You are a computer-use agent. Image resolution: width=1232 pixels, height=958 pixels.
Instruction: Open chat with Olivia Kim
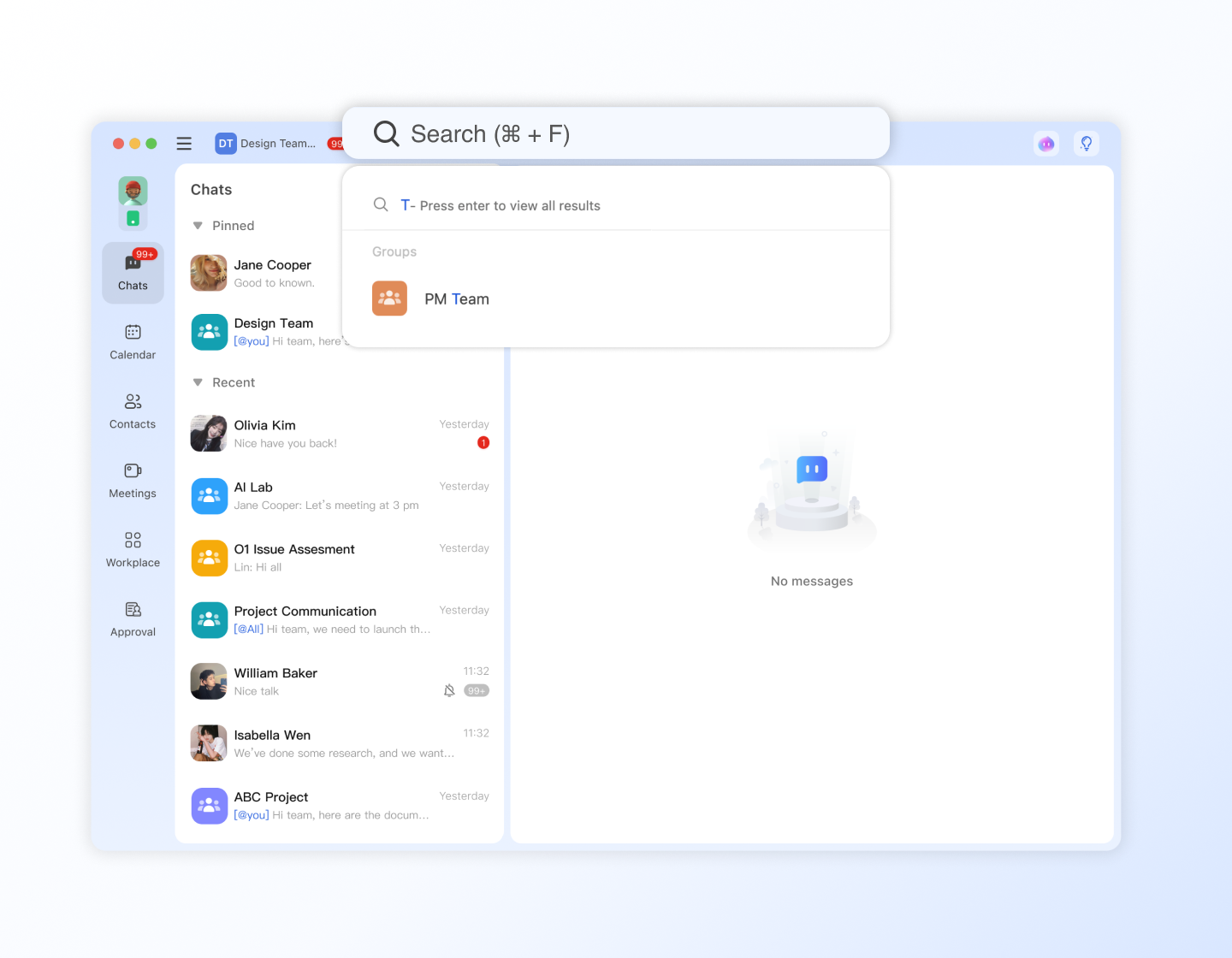point(339,434)
